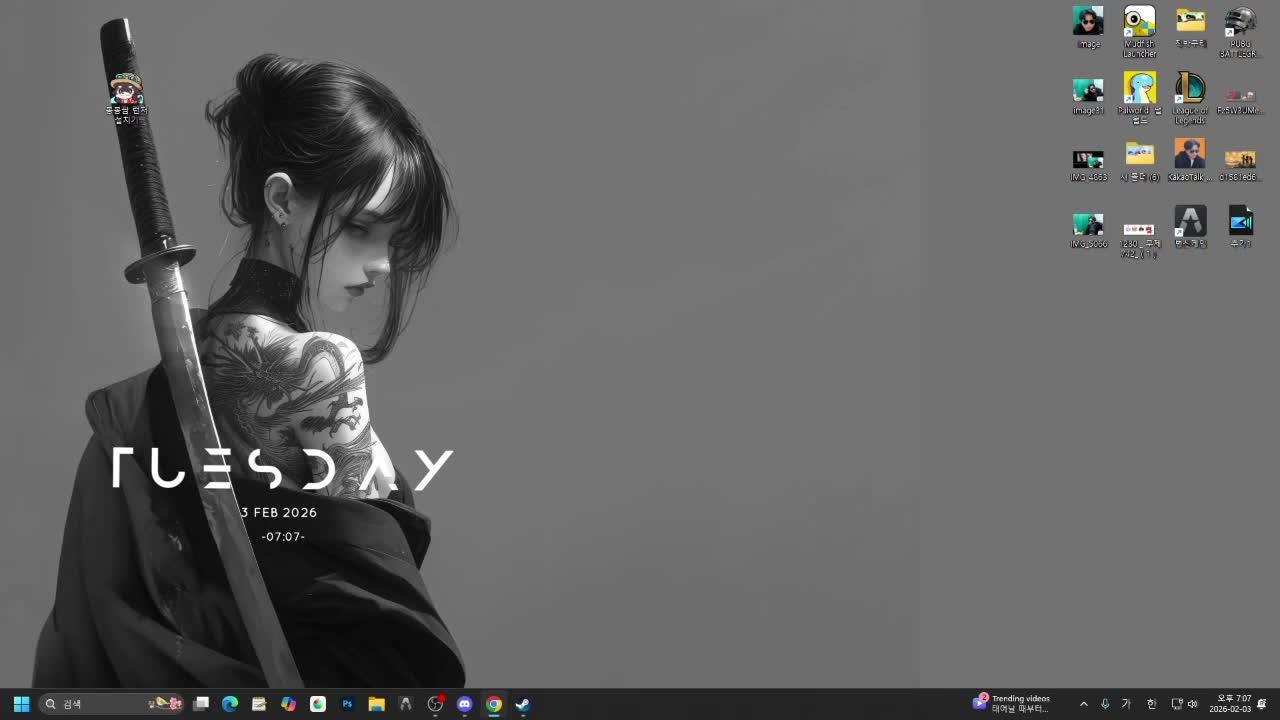Open Steam from the taskbar

522,704
